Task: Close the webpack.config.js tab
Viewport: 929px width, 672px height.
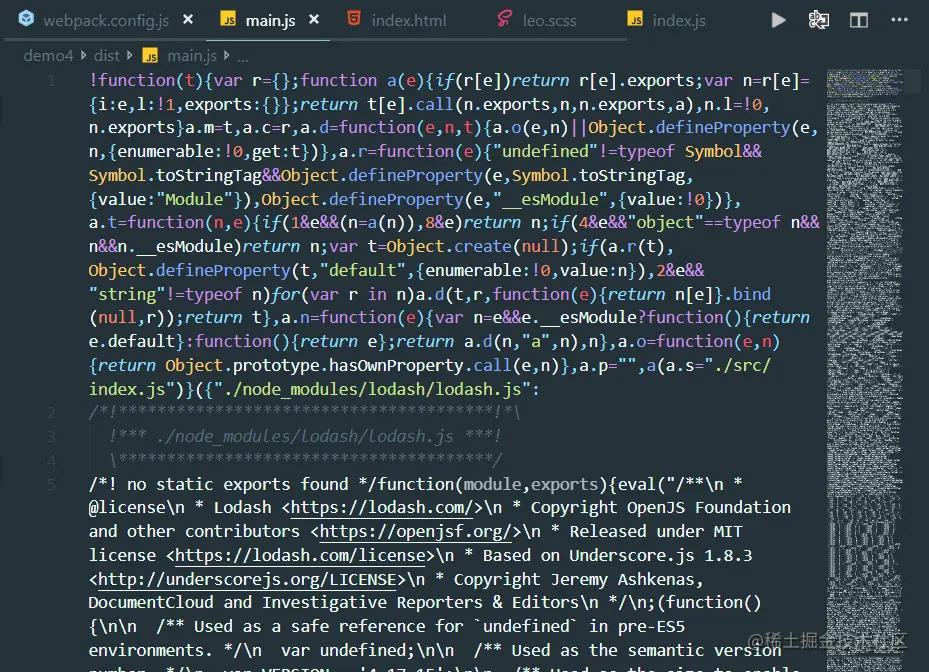Action: pyautogui.click(x=186, y=18)
